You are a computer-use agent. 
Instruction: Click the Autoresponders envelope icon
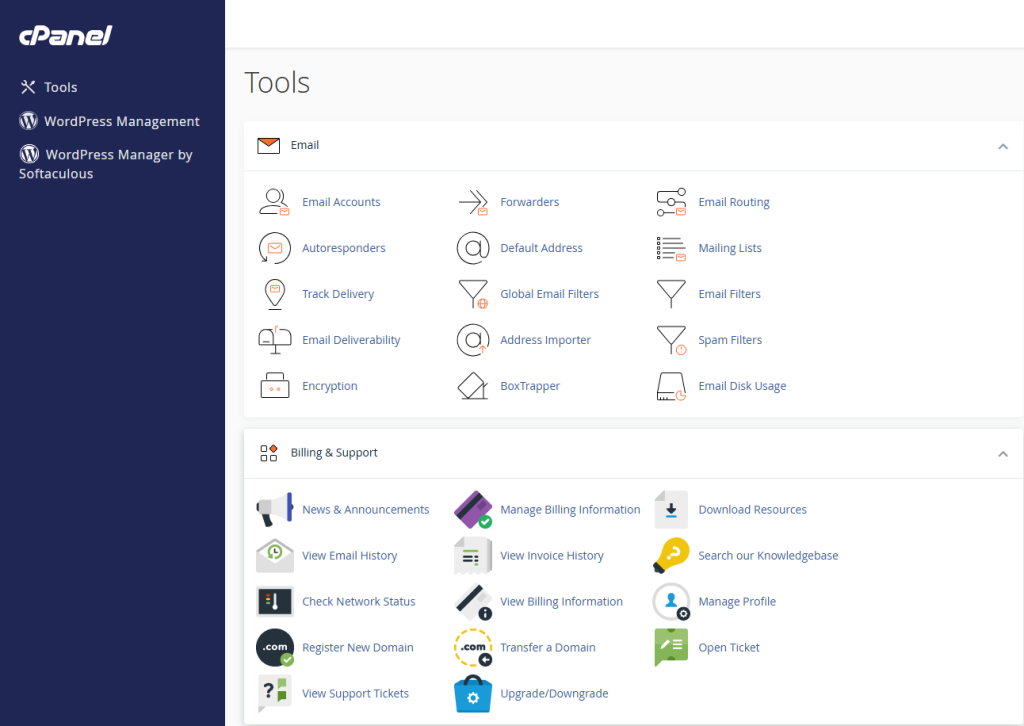pos(274,248)
